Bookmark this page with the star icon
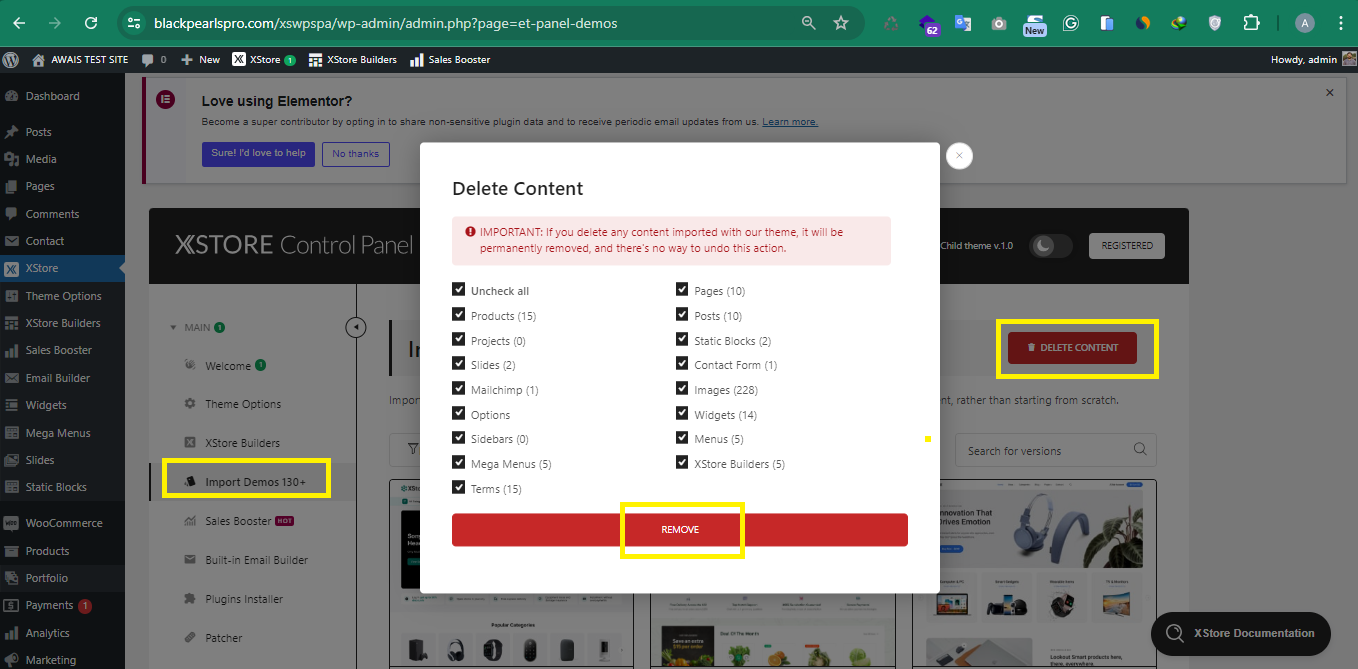The width and height of the screenshot is (1358, 669). 841,22
